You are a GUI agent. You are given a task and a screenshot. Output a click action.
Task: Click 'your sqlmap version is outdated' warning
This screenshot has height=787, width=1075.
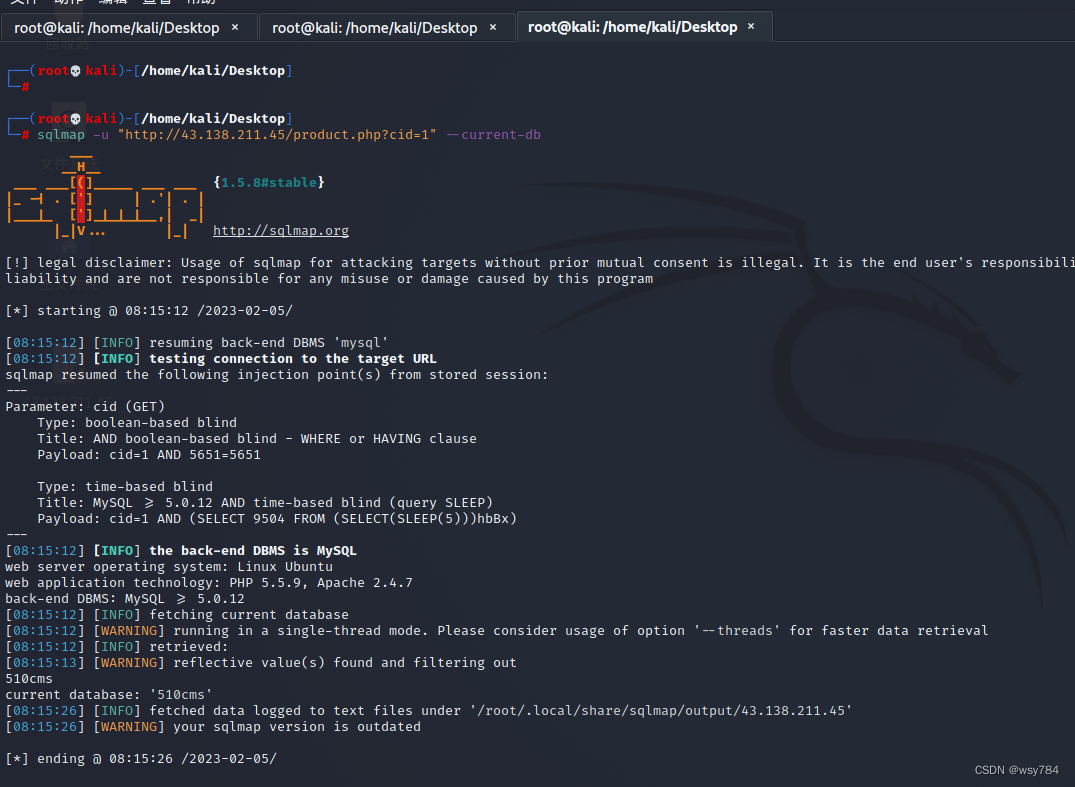tap(213, 727)
